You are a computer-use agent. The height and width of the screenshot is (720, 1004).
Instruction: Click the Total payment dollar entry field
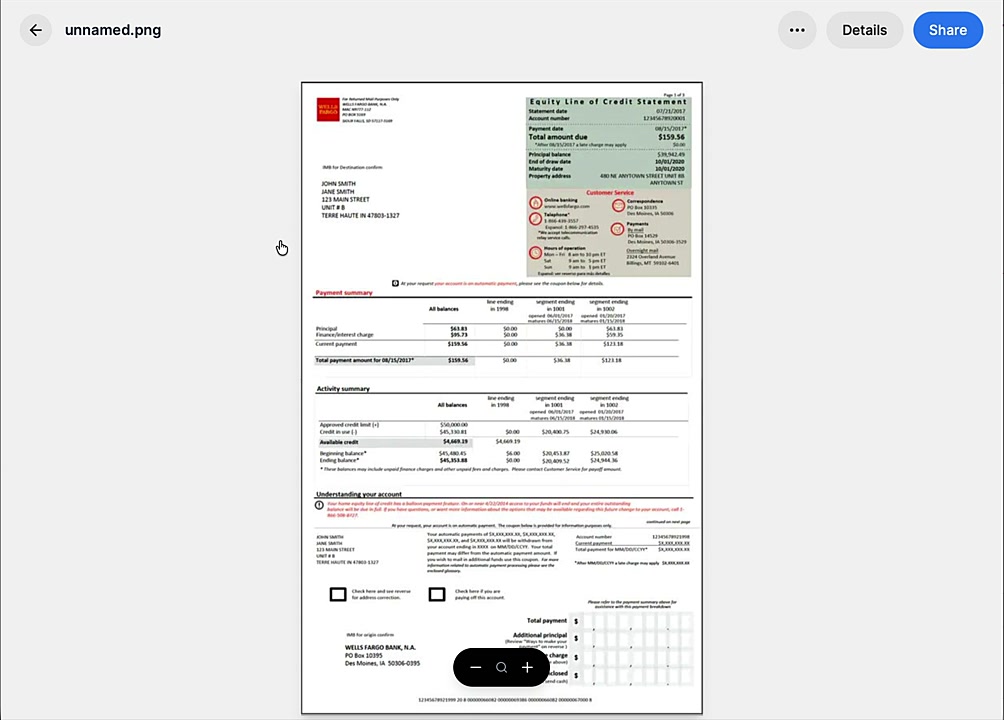[x=633, y=621]
